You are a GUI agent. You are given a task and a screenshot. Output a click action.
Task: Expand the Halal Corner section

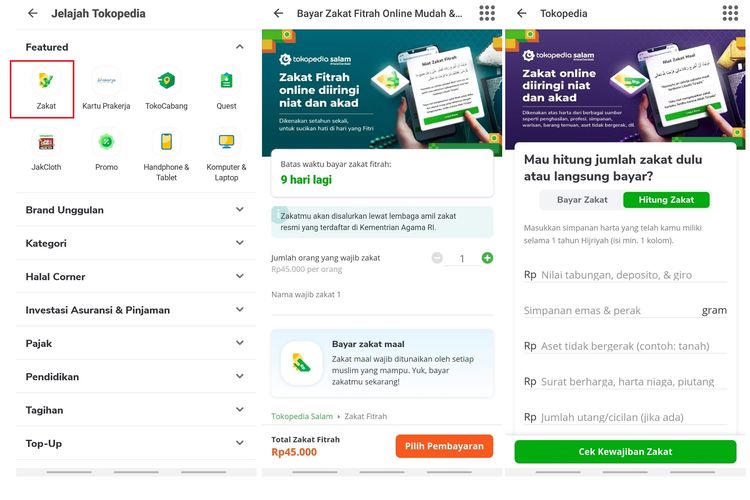[239, 277]
